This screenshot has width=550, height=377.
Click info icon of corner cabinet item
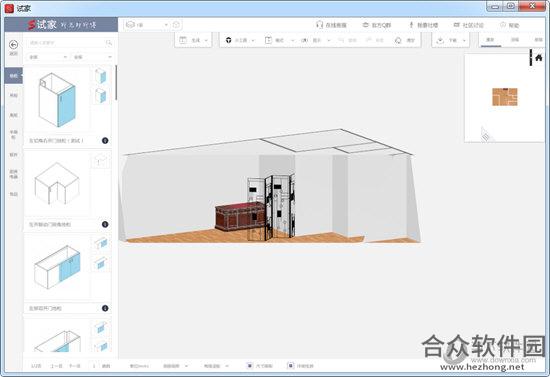[105, 224]
